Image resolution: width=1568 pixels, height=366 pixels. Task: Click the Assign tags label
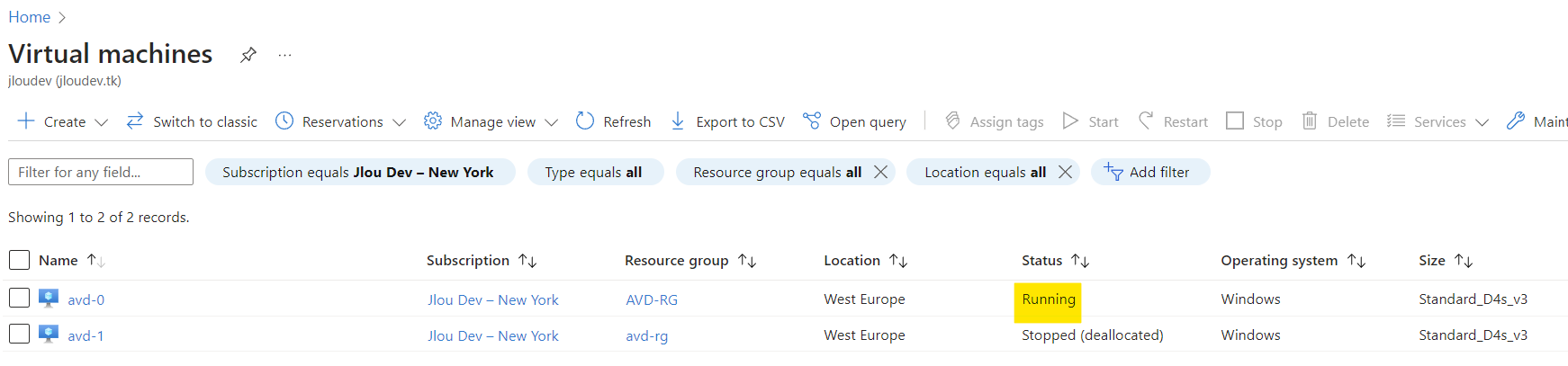tap(1007, 121)
